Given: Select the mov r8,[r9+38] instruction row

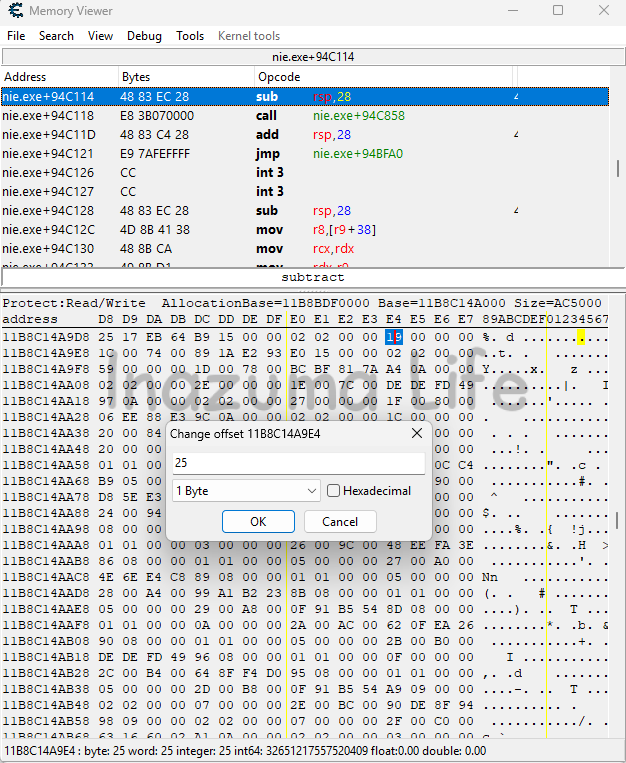Looking at the screenshot, I should (x=305, y=229).
